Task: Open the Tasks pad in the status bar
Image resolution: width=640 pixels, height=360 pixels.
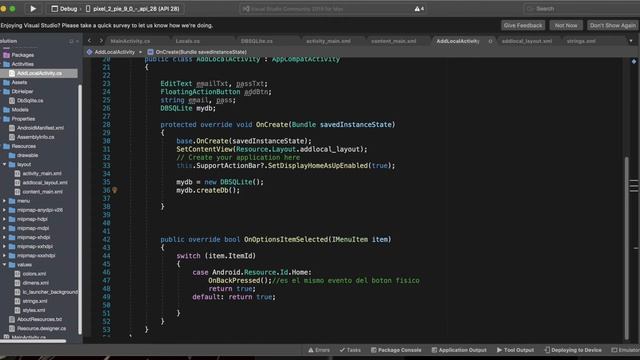Action: click(350, 350)
